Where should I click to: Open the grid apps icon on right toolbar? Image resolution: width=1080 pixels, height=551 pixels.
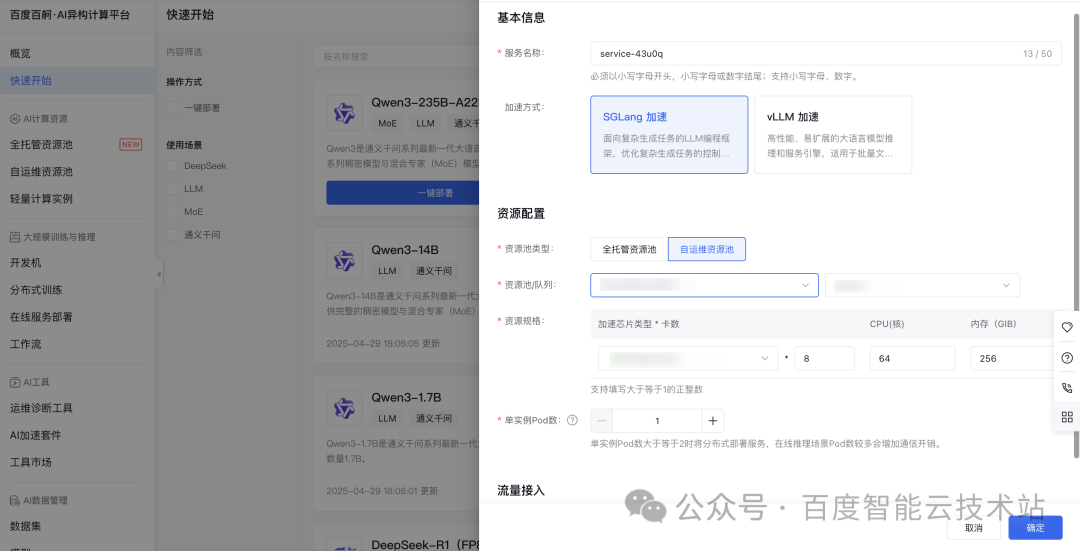pyautogui.click(x=1067, y=417)
